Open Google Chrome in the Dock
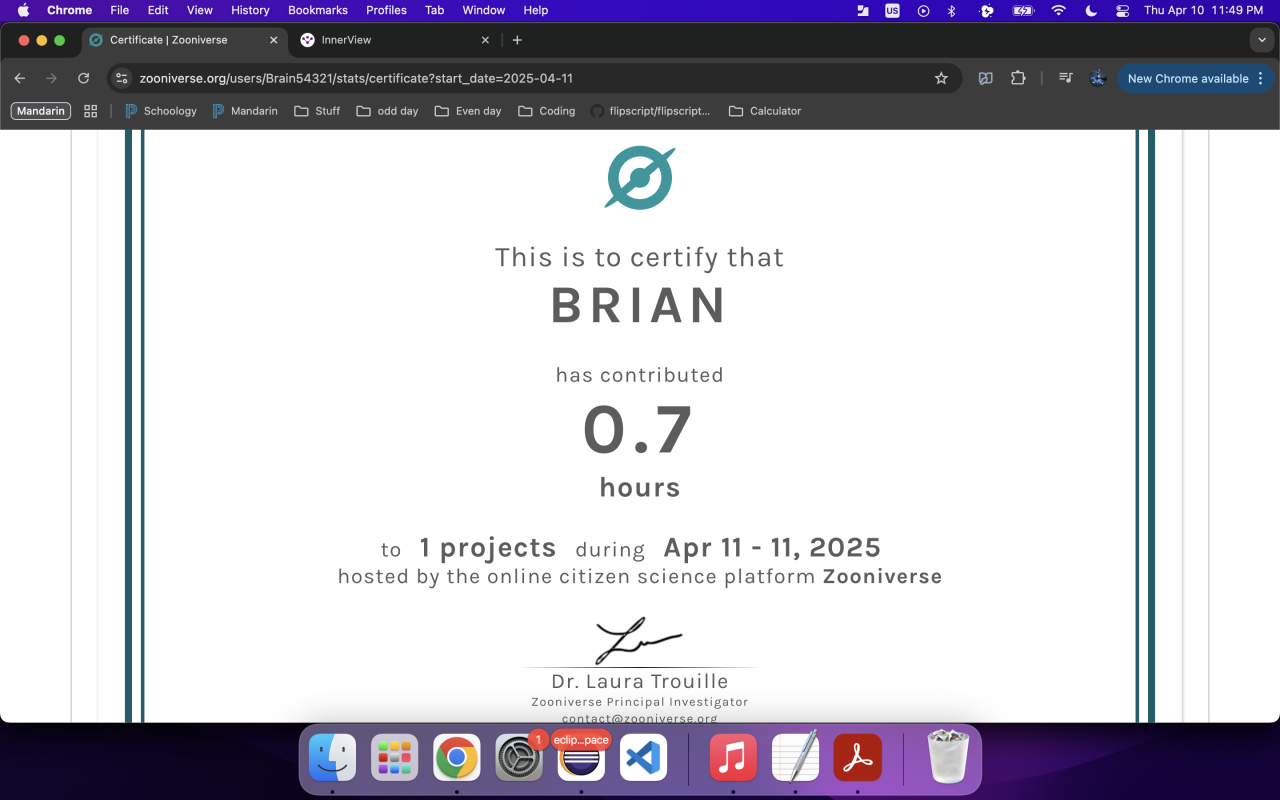Image resolution: width=1280 pixels, height=800 pixels. pyautogui.click(x=457, y=757)
